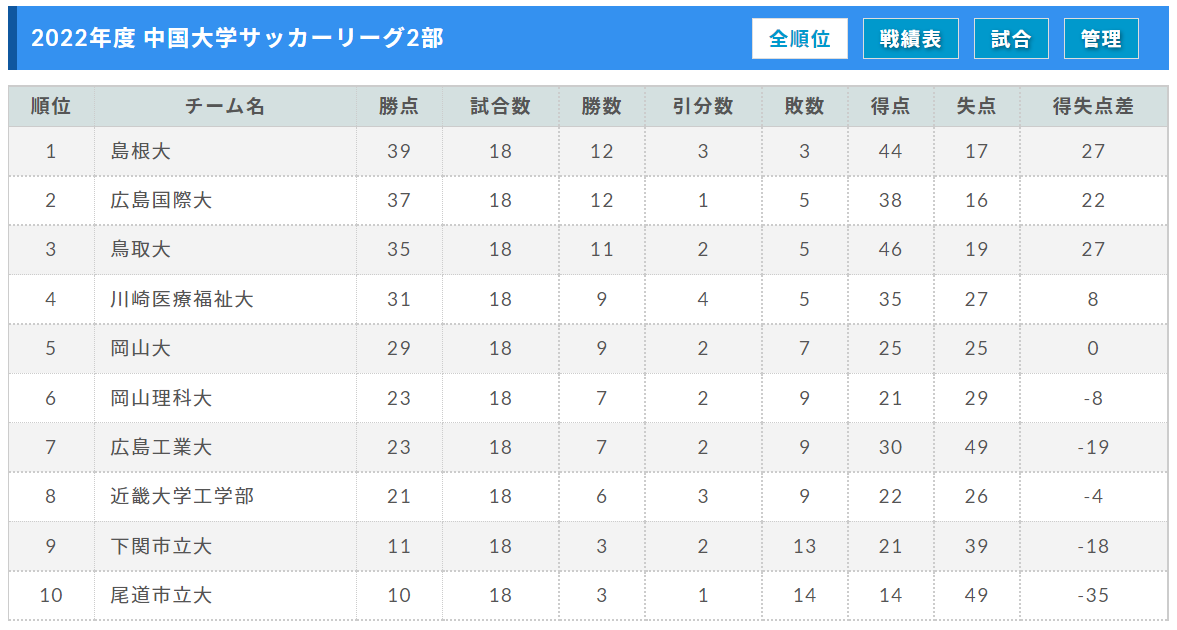Open the 試合 matches tab
The height and width of the screenshot is (630, 1177).
click(1011, 38)
